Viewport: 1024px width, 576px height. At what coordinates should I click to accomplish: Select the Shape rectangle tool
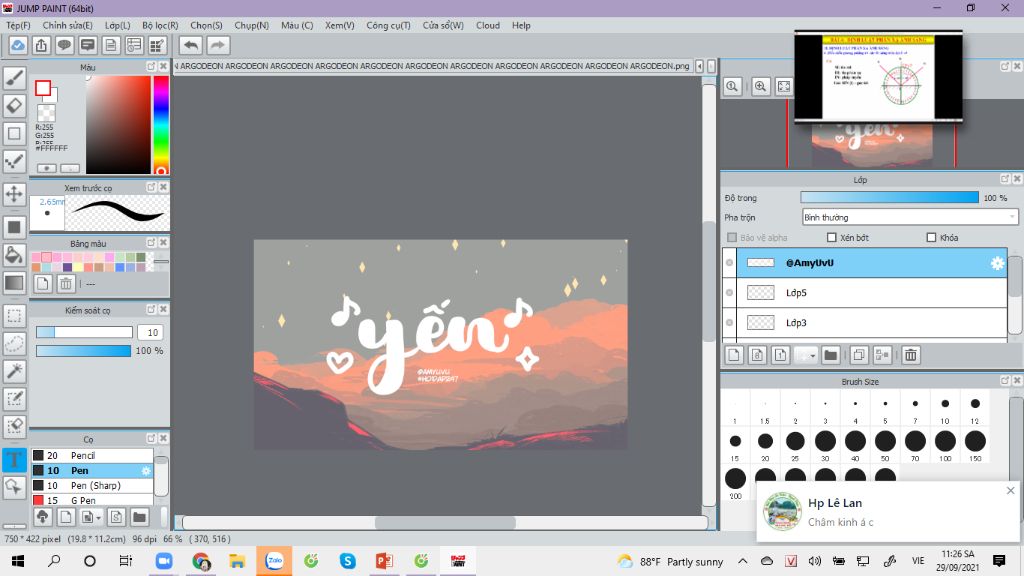click(14, 134)
